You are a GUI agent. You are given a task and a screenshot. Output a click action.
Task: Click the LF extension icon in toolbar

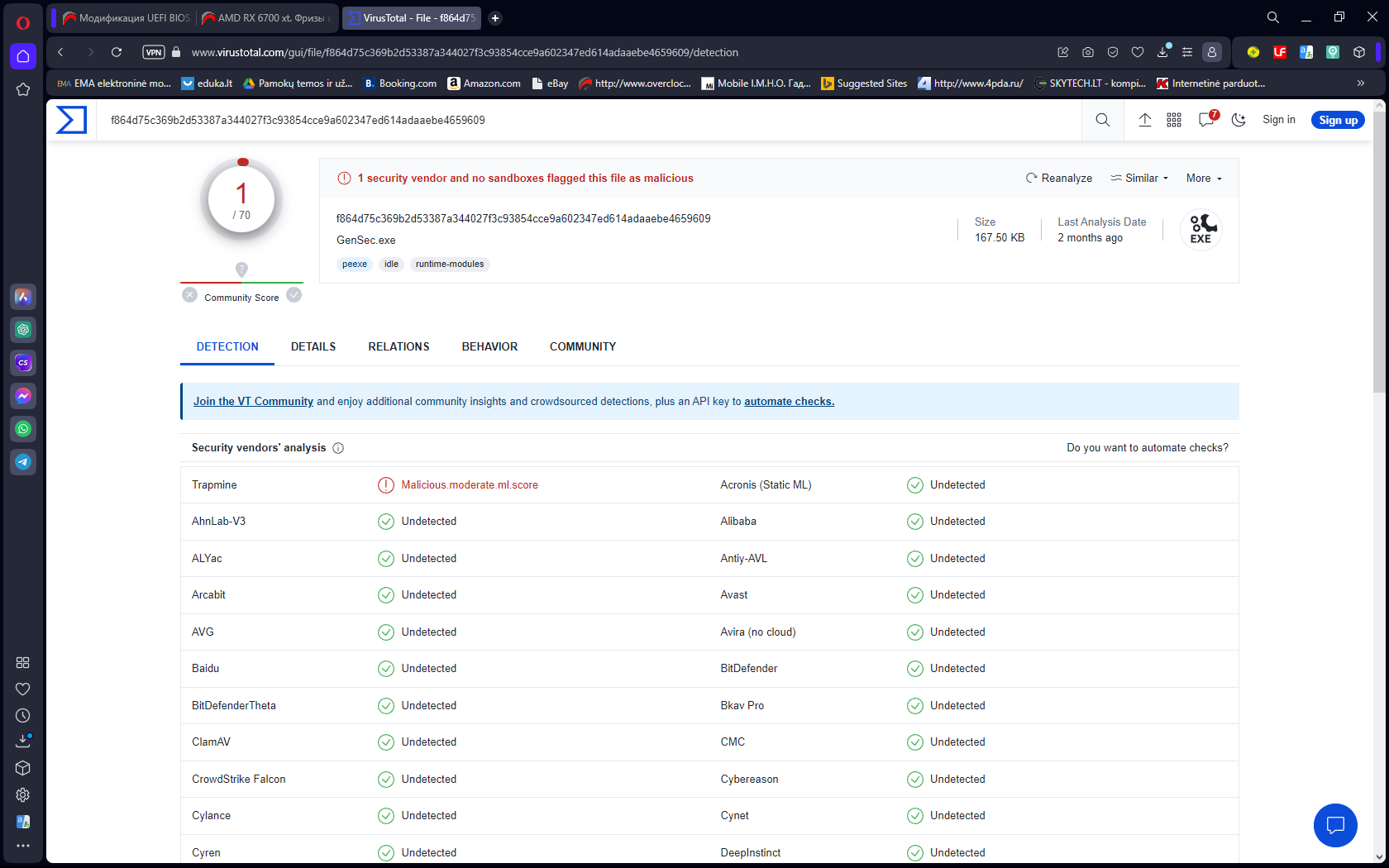coord(1280,52)
